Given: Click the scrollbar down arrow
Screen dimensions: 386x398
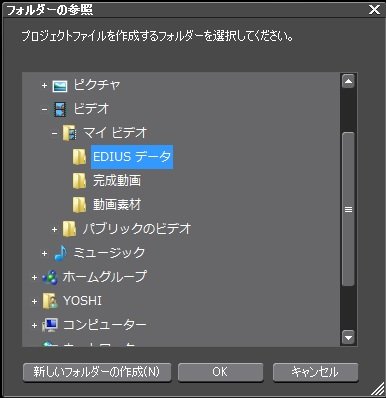Looking at the screenshot, I should 348,337.
